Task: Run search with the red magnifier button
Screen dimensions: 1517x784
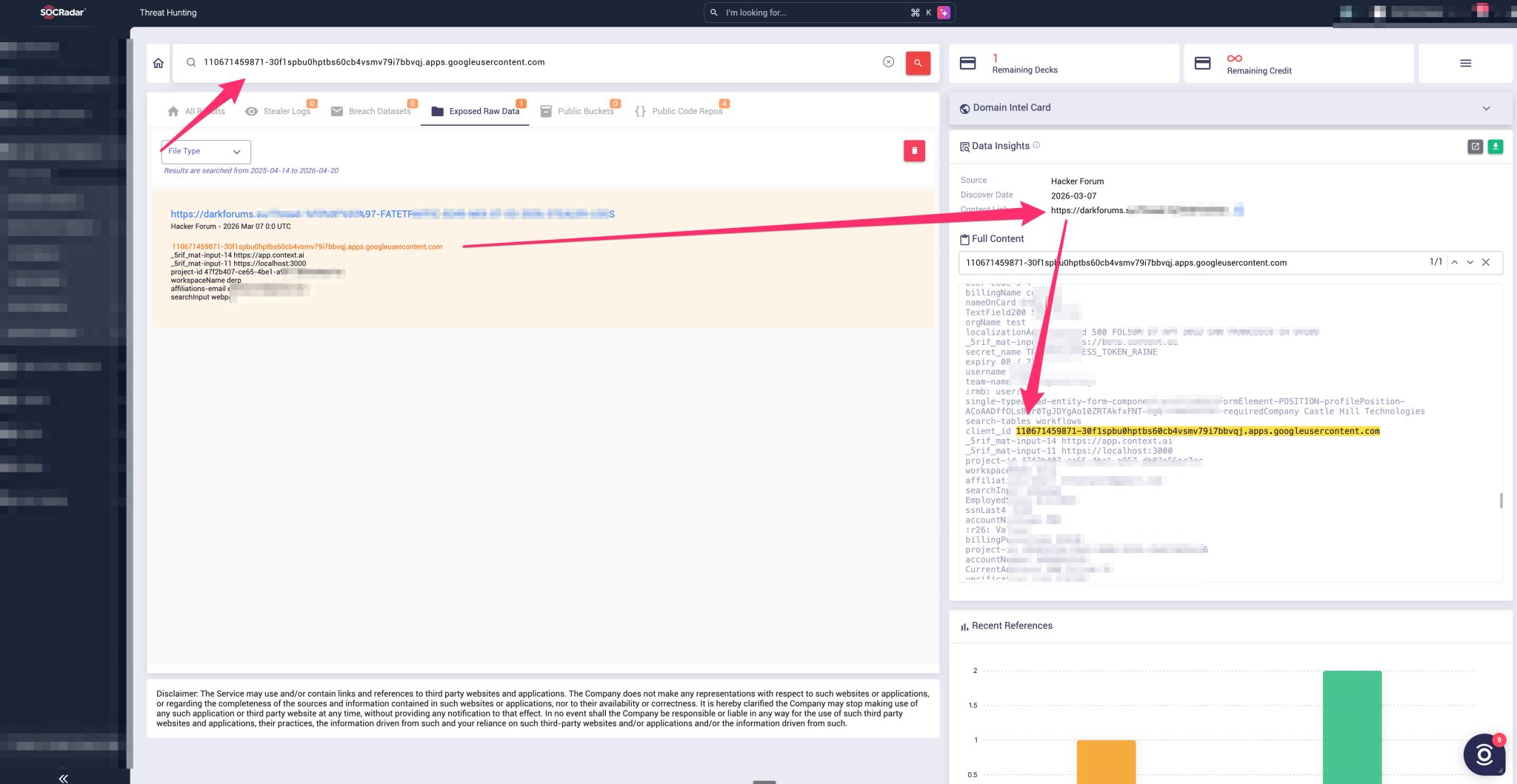Action: [918, 63]
